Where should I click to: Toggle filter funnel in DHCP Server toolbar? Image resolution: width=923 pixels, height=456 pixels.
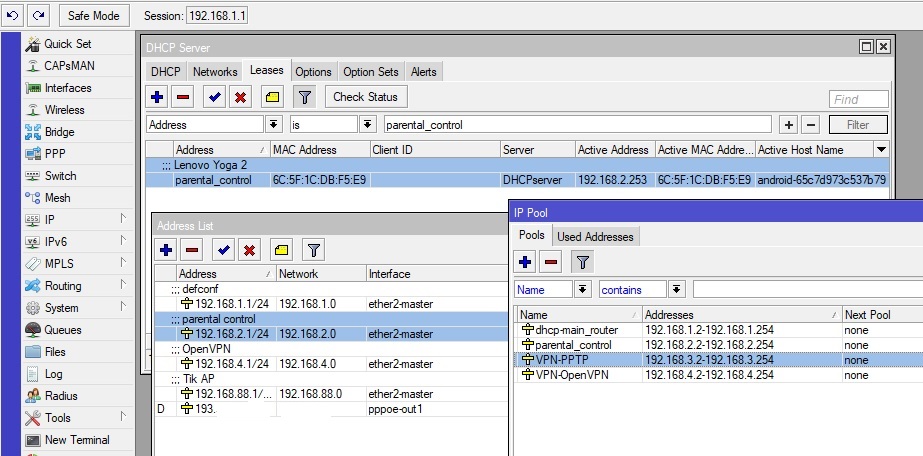click(x=304, y=97)
